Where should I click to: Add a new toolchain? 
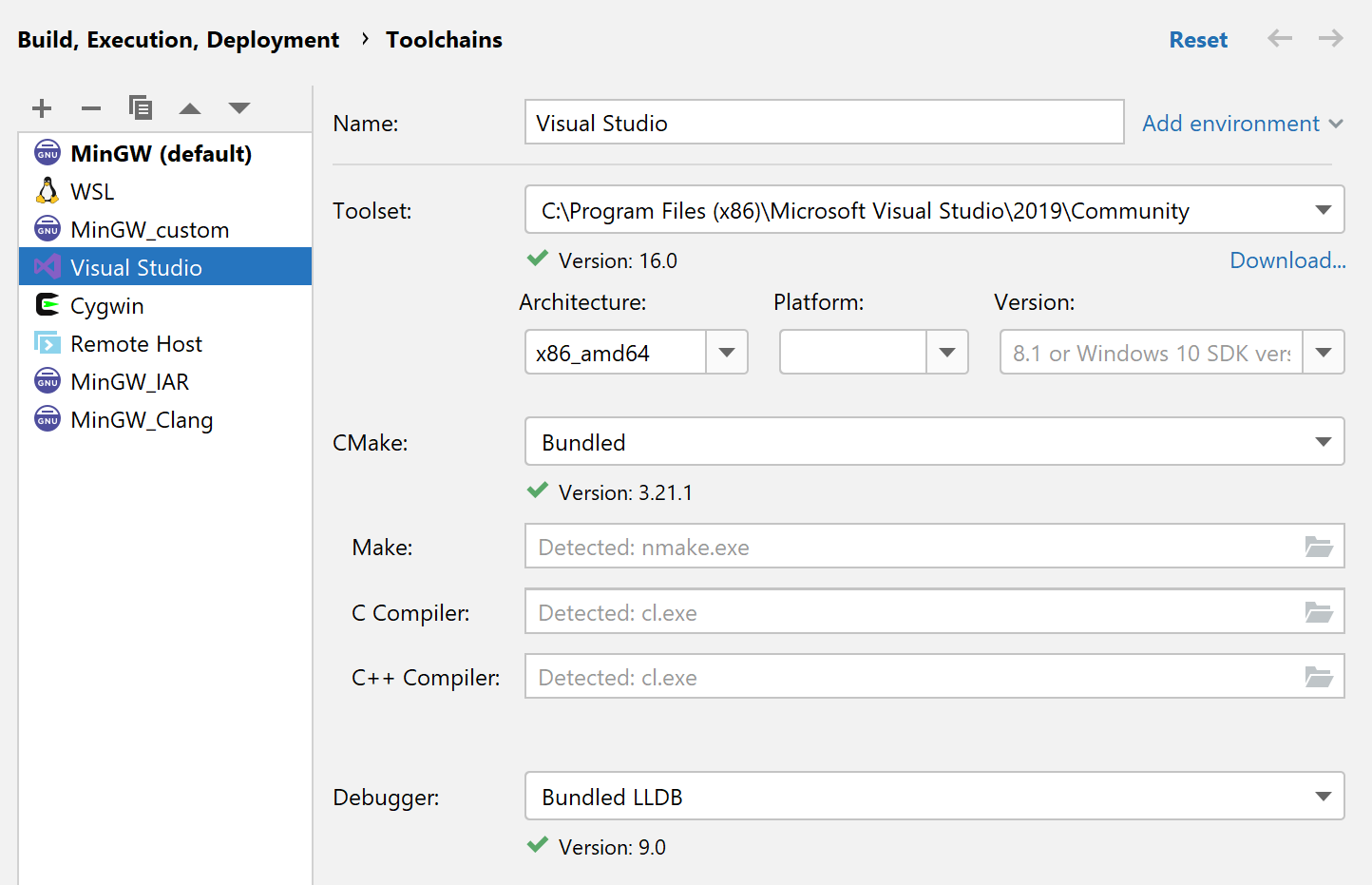[42, 108]
